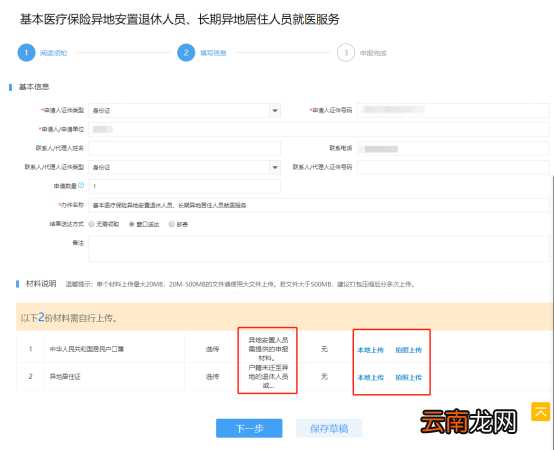The height and width of the screenshot is (450, 554).
Task: Click the orange back-to-top arrow icon
Action: [x=540, y=411]
